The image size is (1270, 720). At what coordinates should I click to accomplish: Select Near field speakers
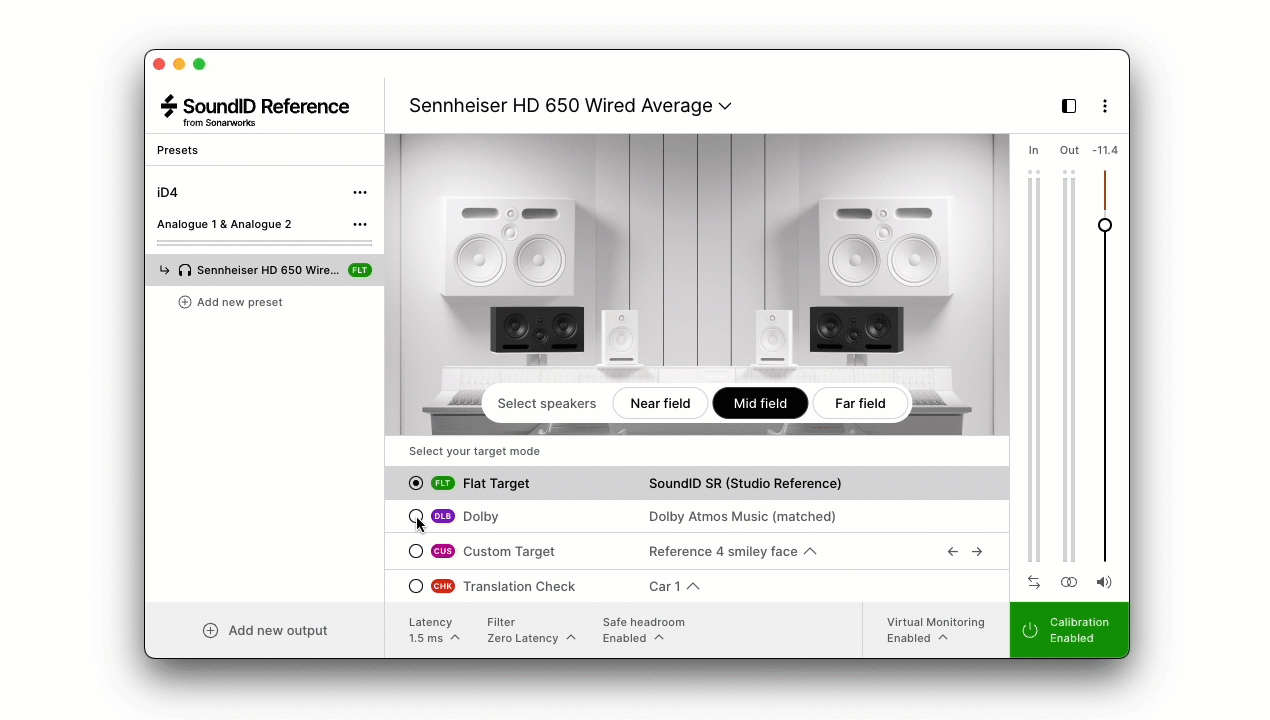tap(660, 403)
